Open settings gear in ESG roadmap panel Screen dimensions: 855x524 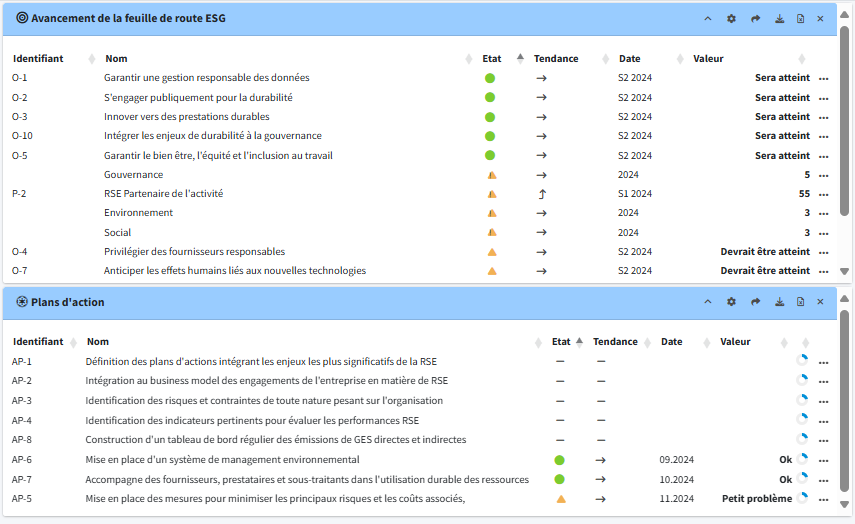[731, 19]
